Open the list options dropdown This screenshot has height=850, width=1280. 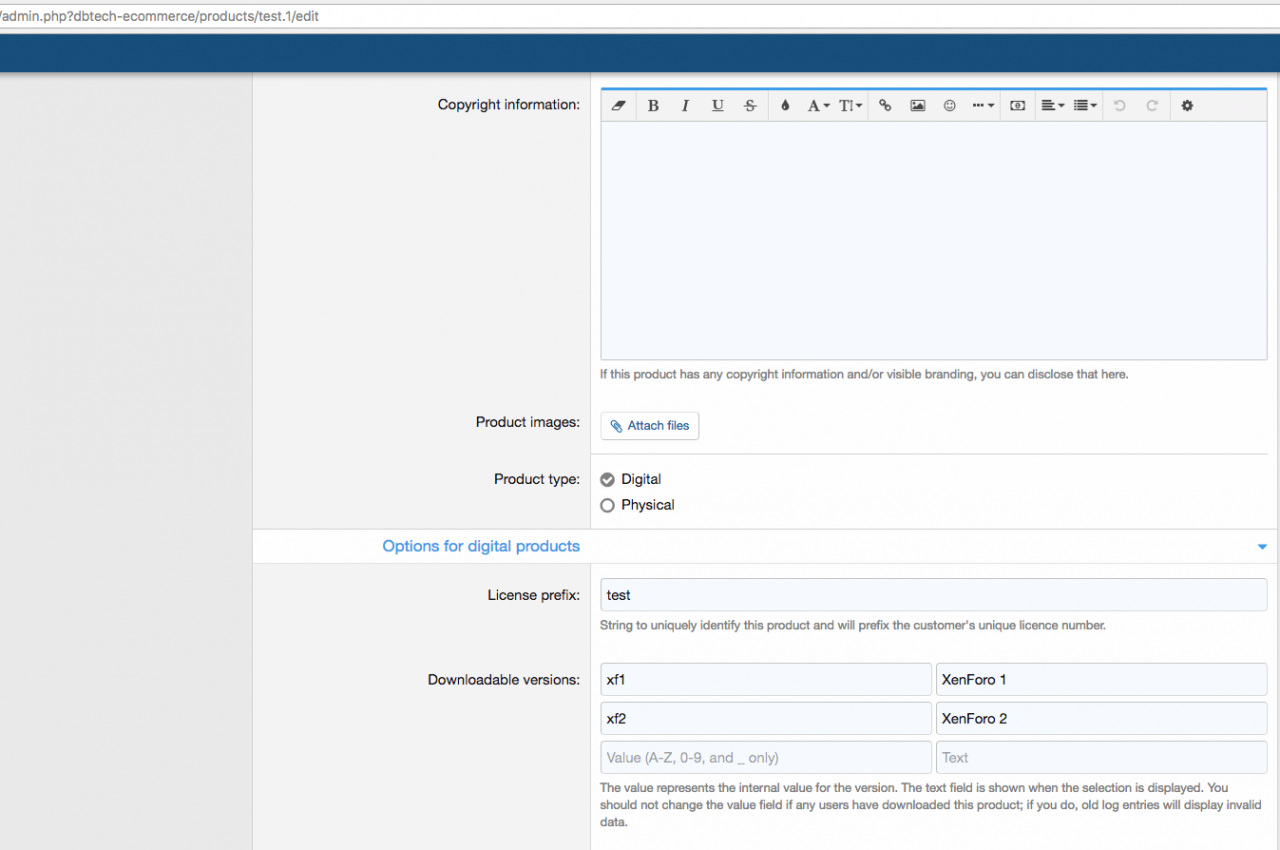pos(1085,106)
